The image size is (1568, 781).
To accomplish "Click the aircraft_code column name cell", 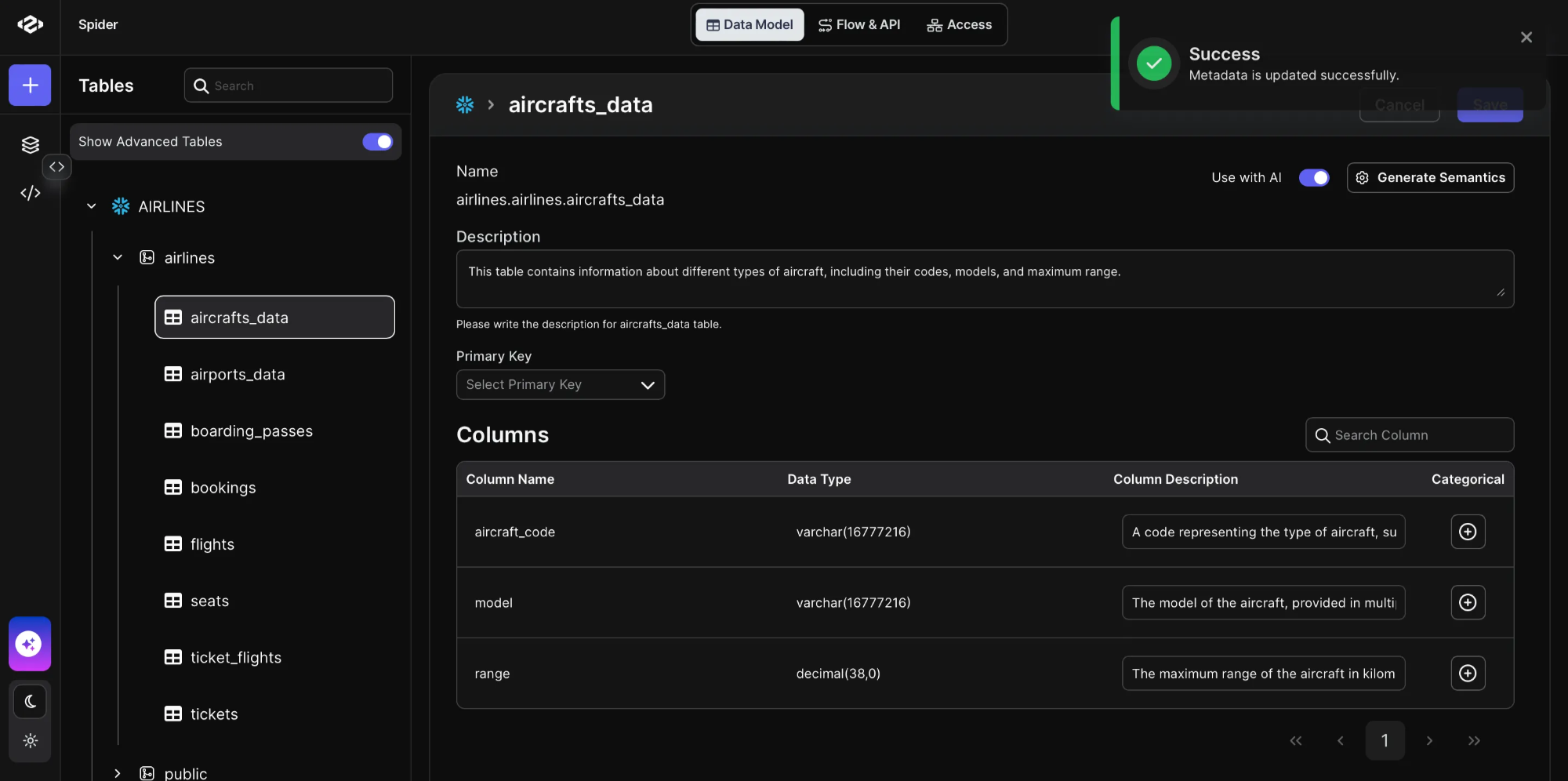I will point(514,532).
